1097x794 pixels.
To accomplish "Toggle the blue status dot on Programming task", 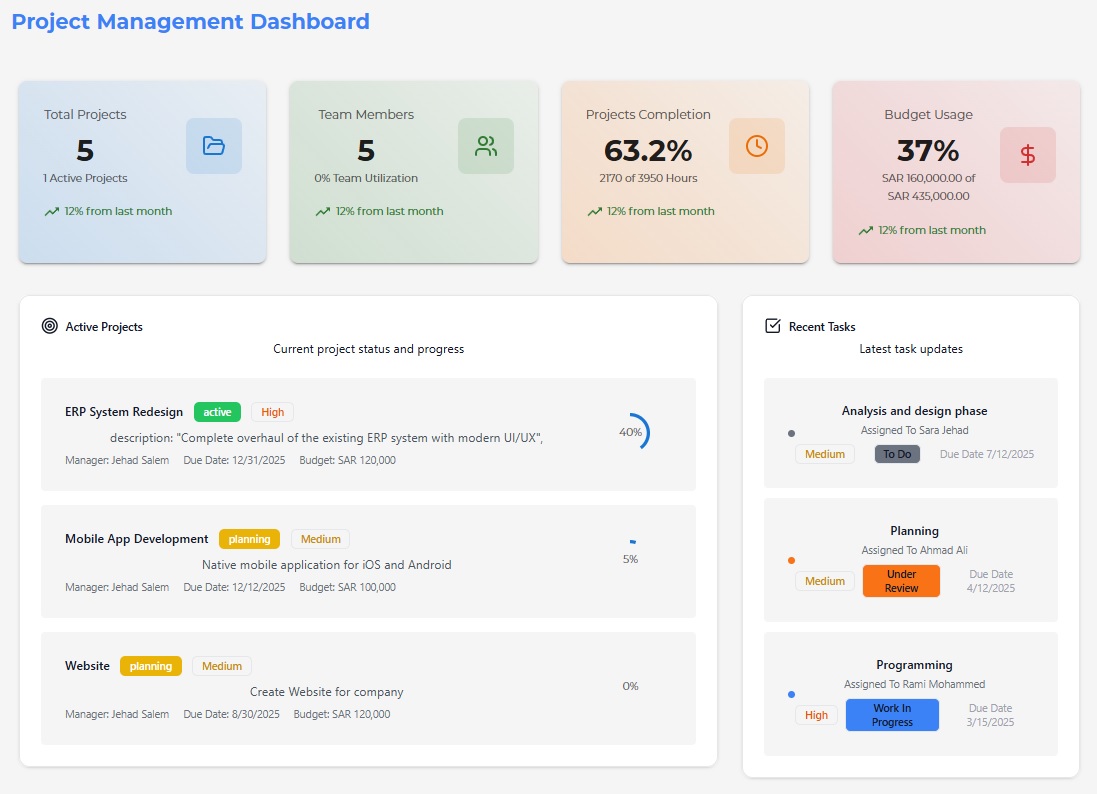I will pos(792,694).
